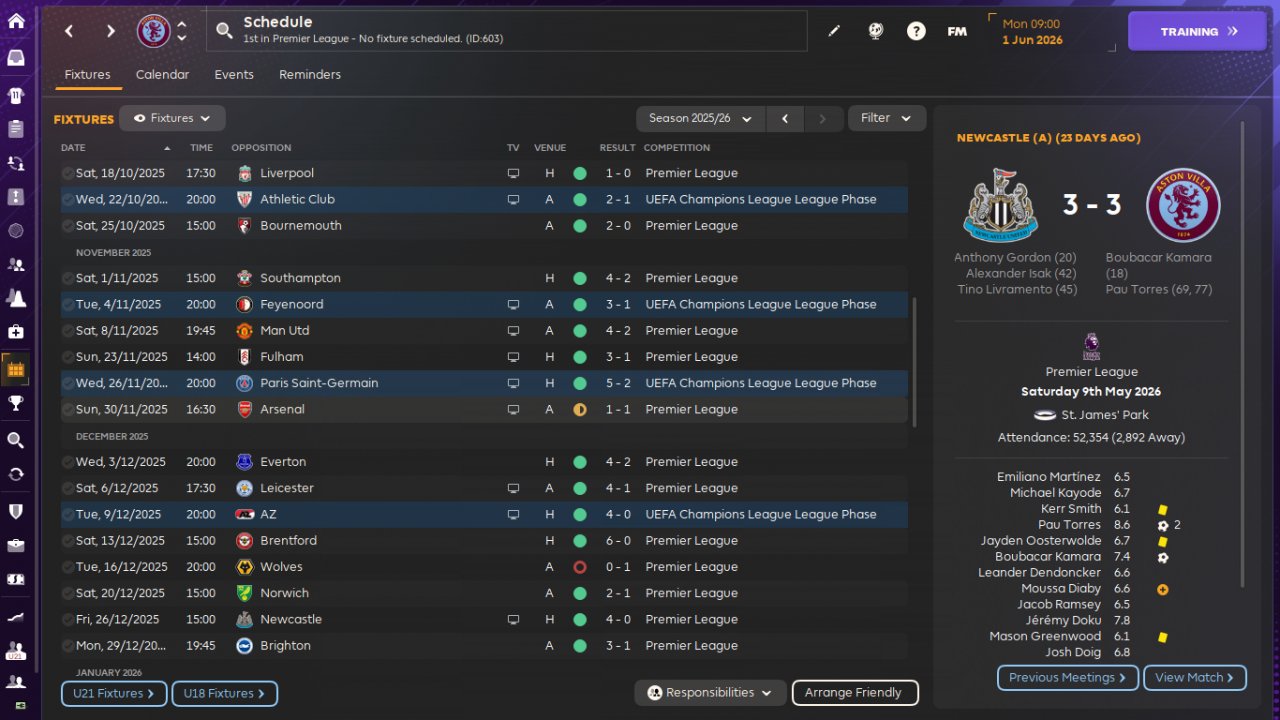
Task: Click the date 1 Jun 2026
Action: click(x=1032, y=40)
